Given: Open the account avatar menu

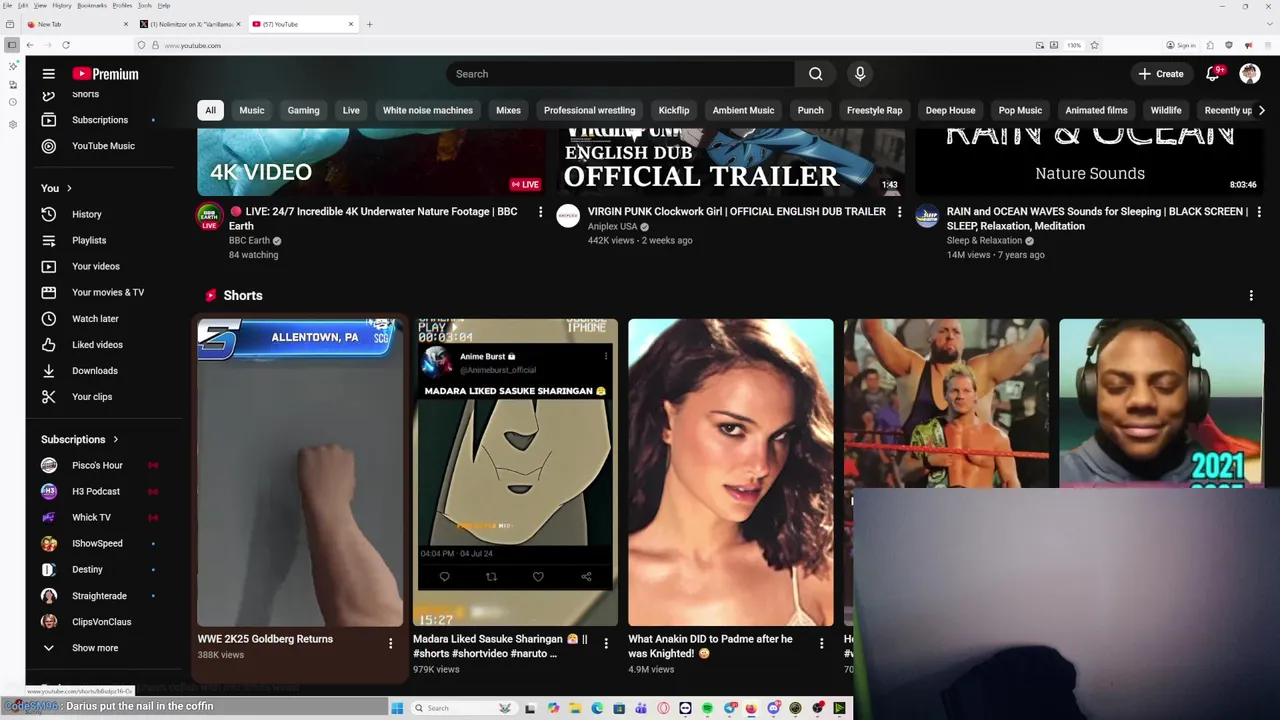Looking at the screenshot, I should pyautogui.click(x=1250, y=74).
